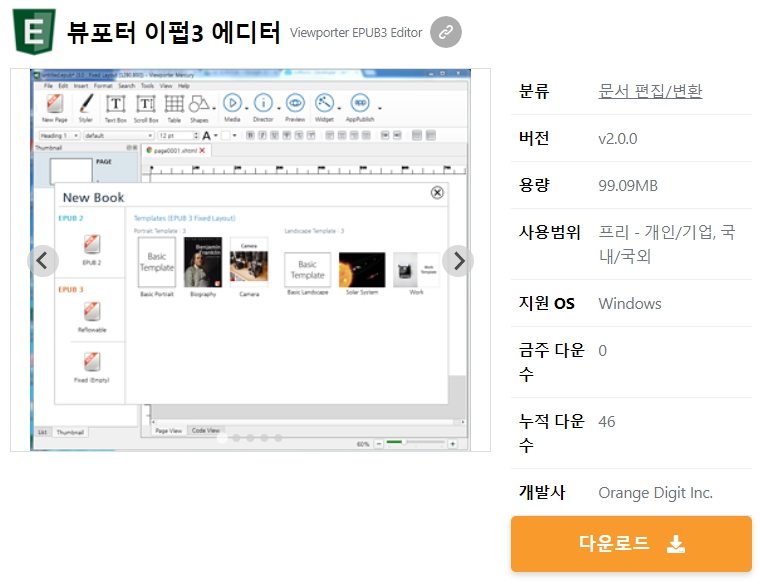Screen dimensions: 760x583
Task: Expand the Director dropdown arrow
Action: (278, 108)
